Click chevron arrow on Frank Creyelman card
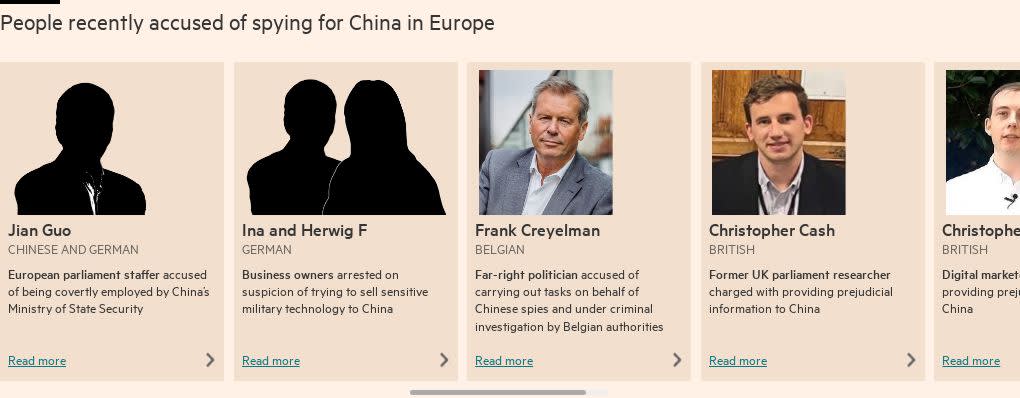This screenshot has height=398, width=1020. pyautogui.click(x=677, y=360)
